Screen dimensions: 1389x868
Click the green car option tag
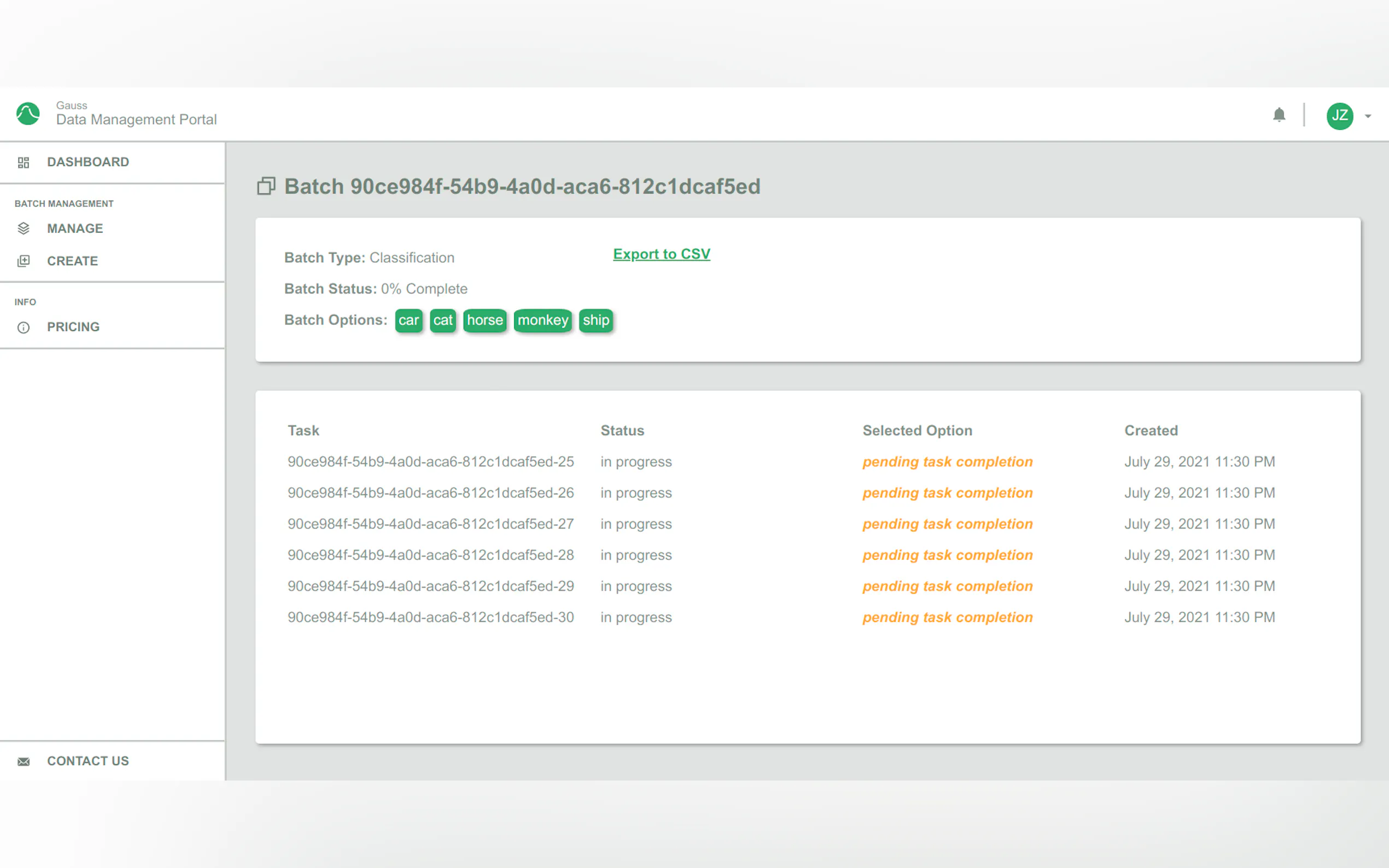(408, 320)
